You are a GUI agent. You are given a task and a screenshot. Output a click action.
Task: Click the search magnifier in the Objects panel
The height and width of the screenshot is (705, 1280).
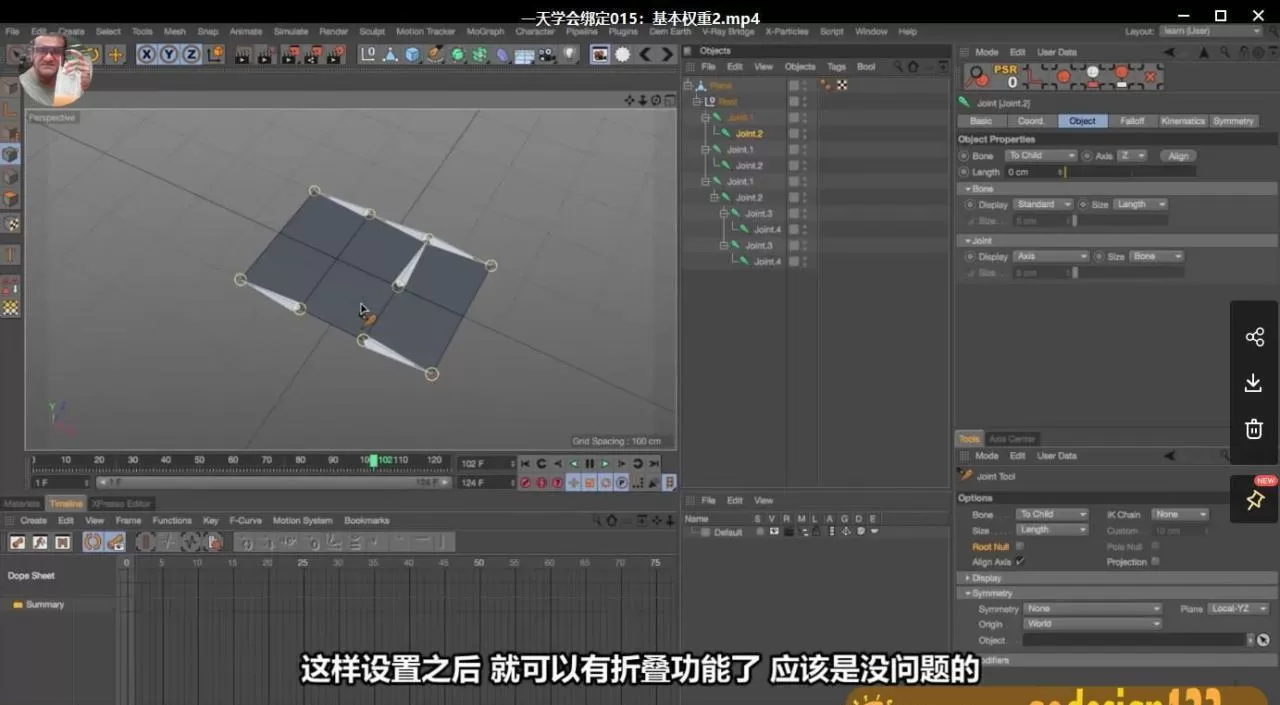[898, 66]
